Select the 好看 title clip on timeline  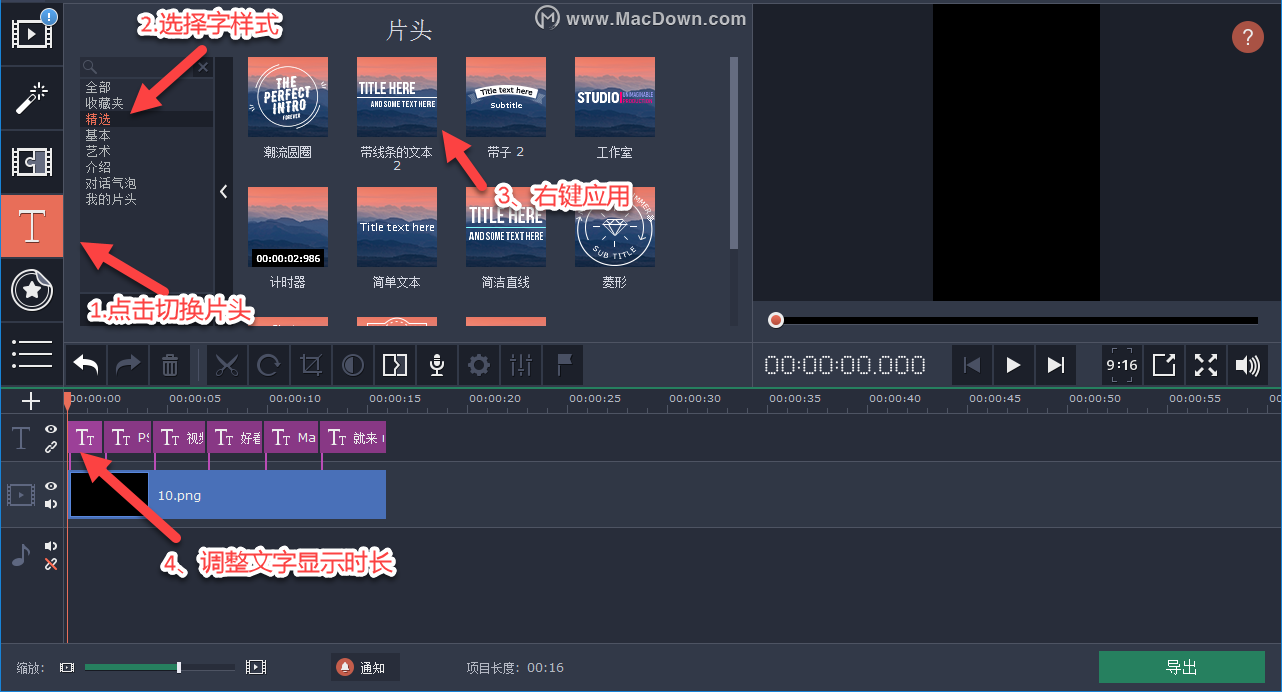point(236,437)
